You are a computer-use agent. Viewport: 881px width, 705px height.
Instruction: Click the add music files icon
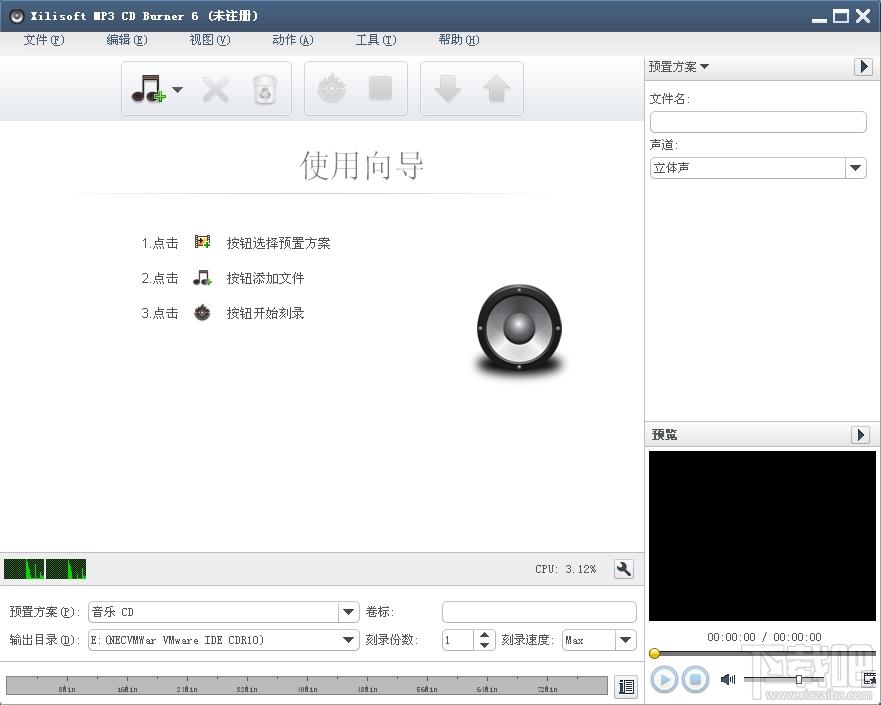coord(148,89)
